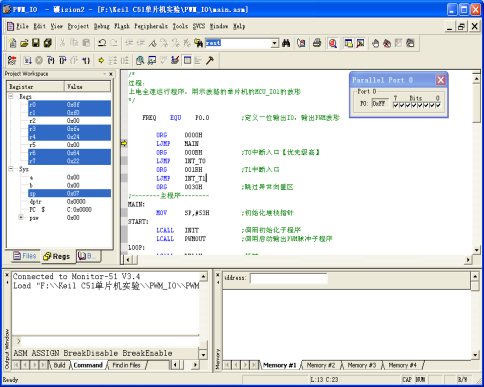Click the editor's scroll-right arrow

point(468,259)
